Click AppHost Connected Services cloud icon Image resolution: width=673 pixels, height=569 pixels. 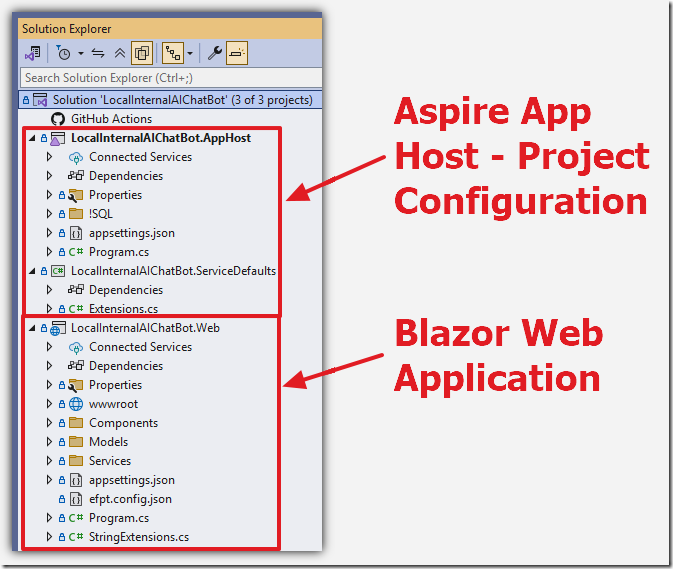pos(76,157)
